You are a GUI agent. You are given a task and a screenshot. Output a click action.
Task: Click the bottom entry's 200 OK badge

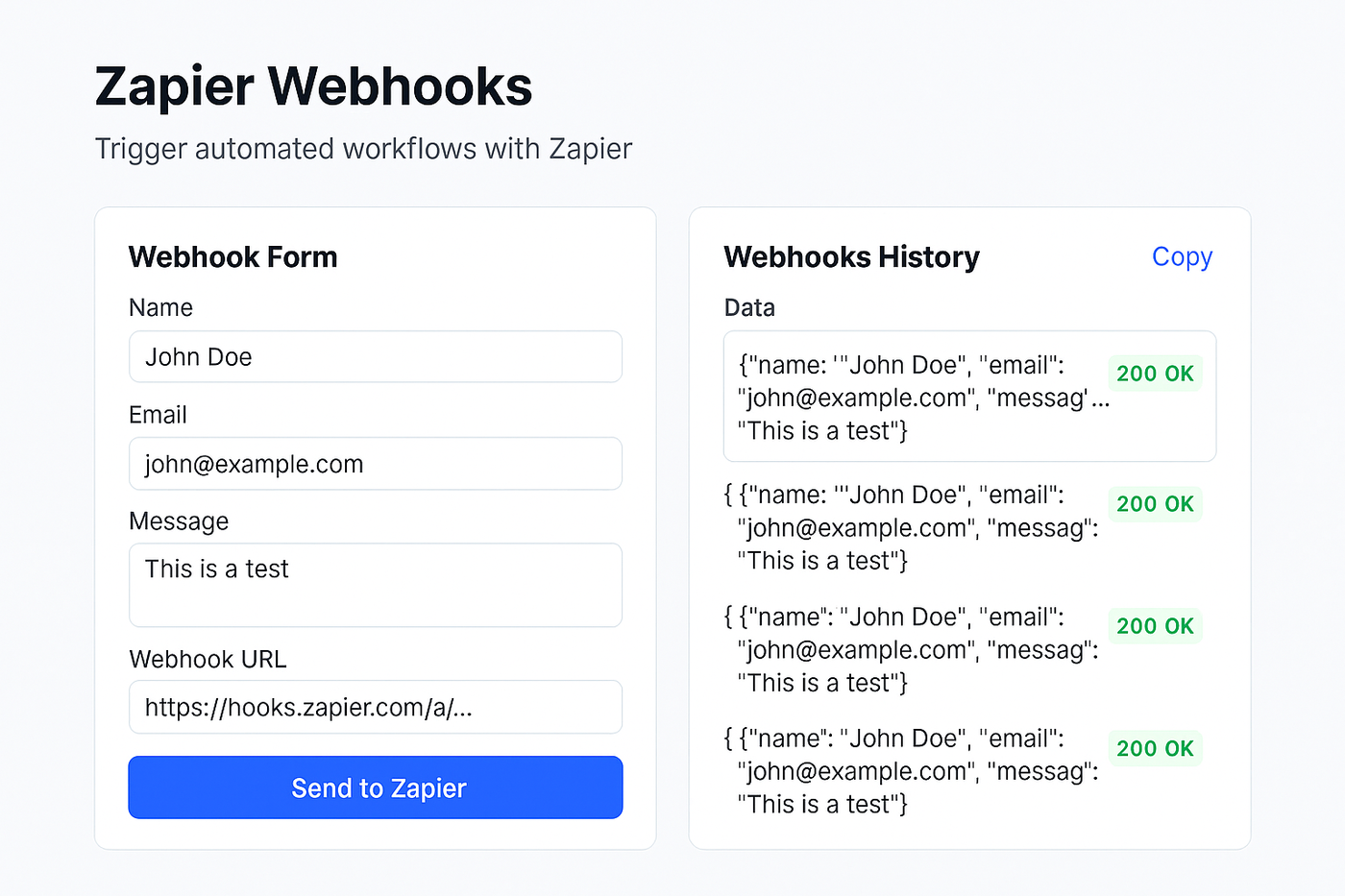tap(1155, 748)
